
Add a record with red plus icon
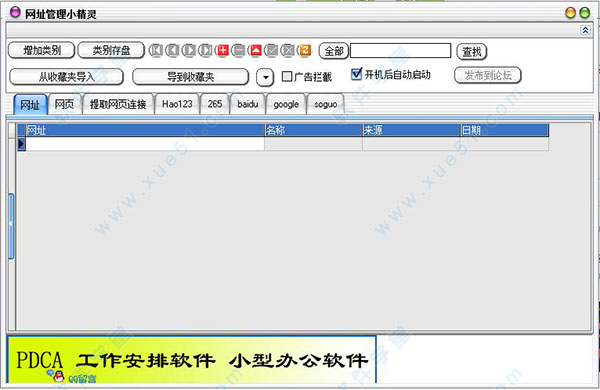point(222,51)
